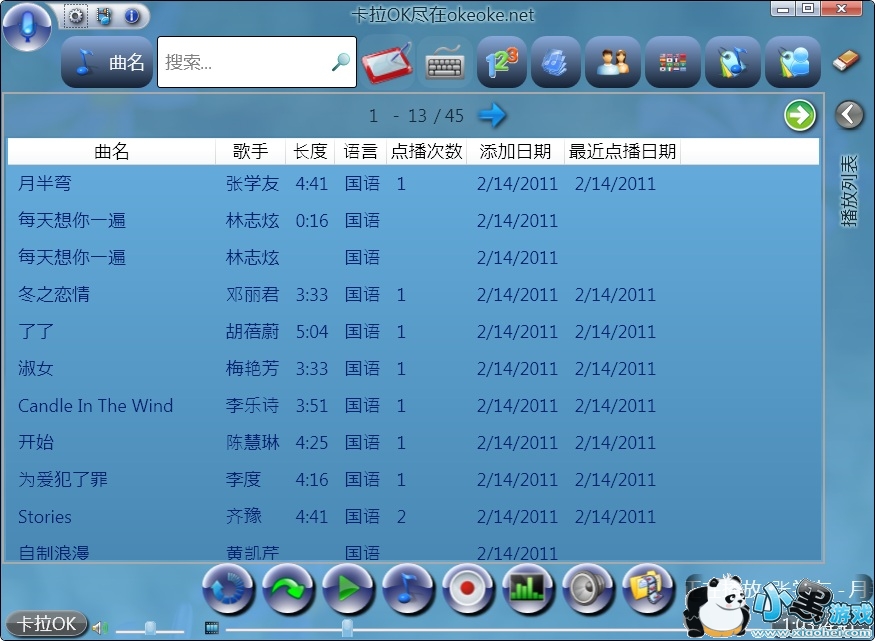The height and width of the screenshot is (641, 875).
Task: Click singer 张学友
Action: (252, 183)
